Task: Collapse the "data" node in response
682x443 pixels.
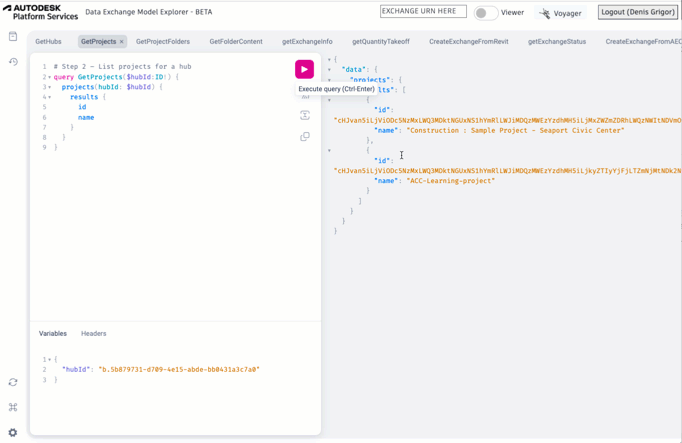Action: click(x=329, y=70)
